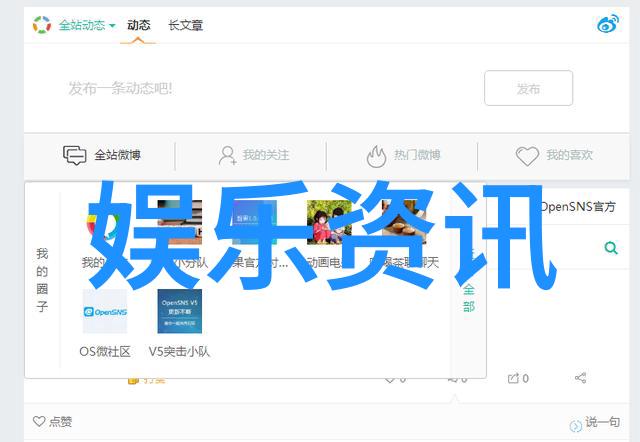Click the 发布 publish button
Viewport: 640px width, 442px height.
(529, 88)
